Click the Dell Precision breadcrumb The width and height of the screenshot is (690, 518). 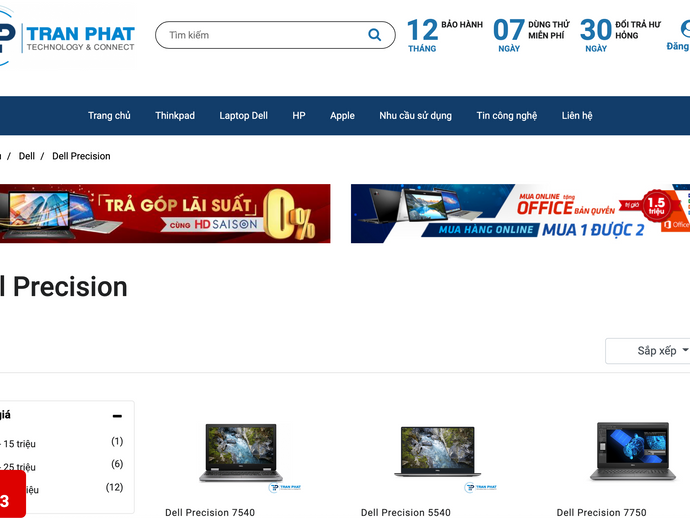click(81, 156)
